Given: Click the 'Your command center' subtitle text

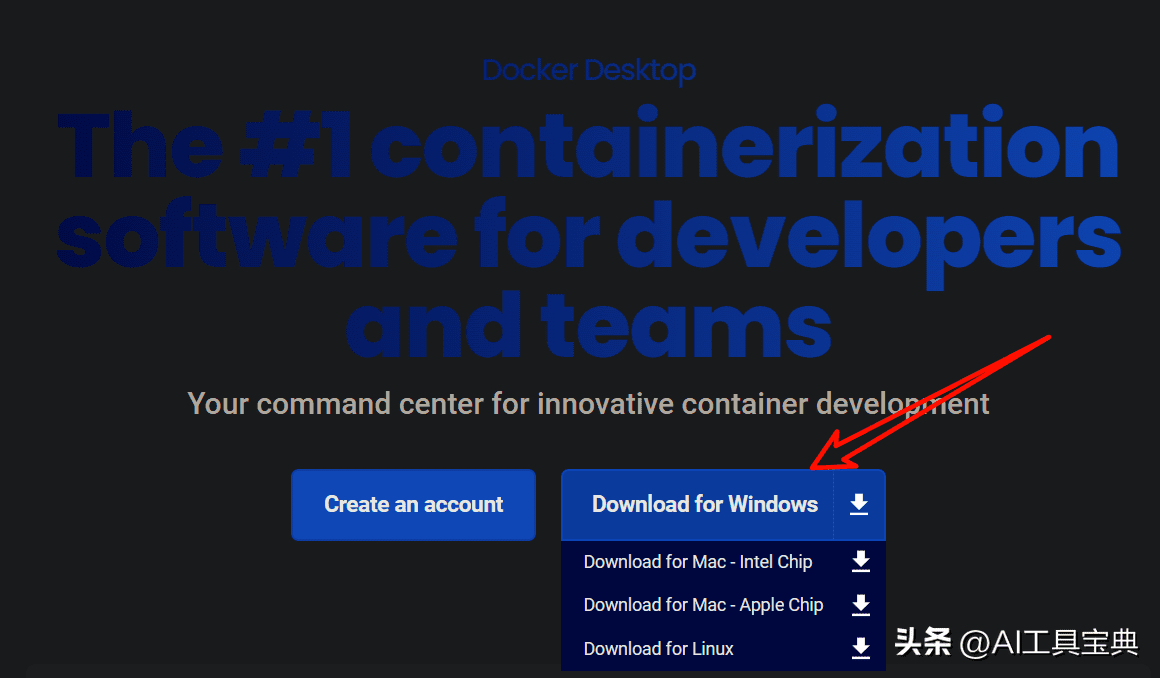Looking at the screenshot, I should 588,404.
